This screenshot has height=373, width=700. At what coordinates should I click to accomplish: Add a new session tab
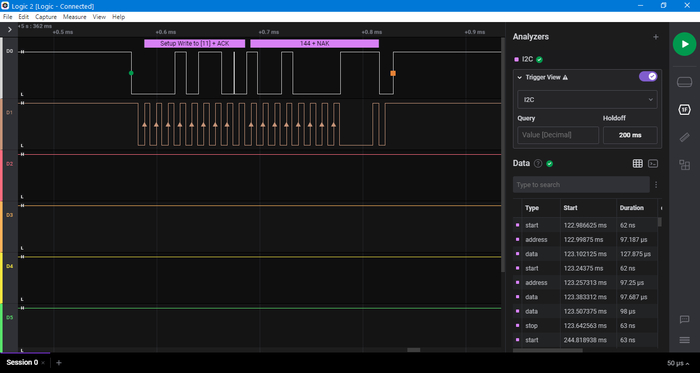58,363
